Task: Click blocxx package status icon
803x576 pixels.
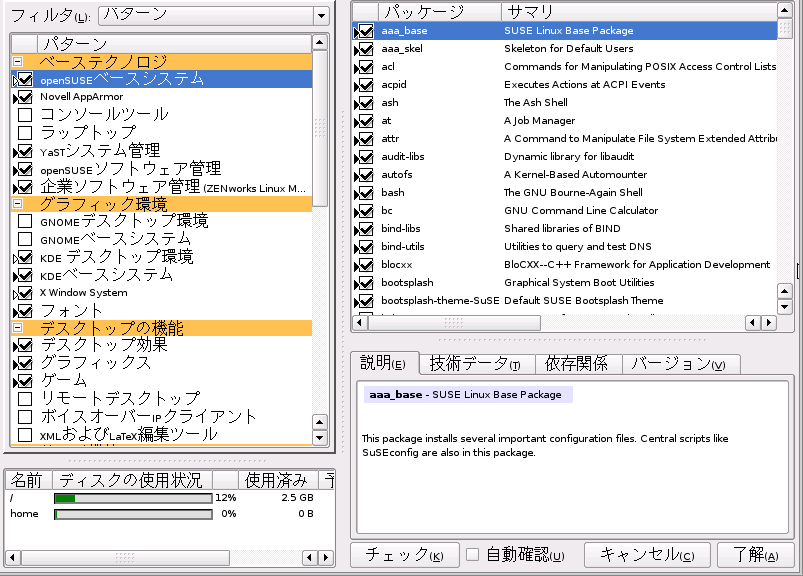Action: (x=364, y=265)
